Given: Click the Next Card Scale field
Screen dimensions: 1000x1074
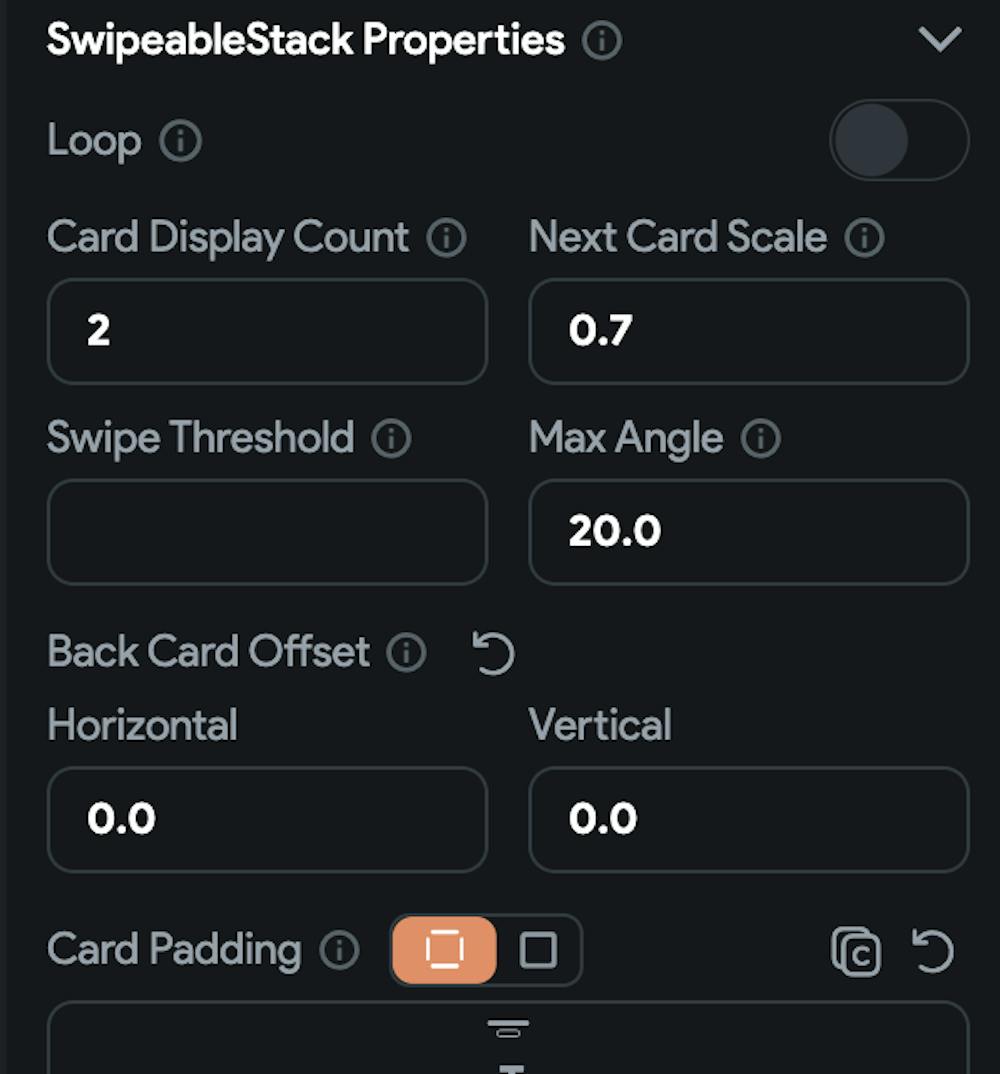Looking at the screenshot, I should click(x=749, y=332).
